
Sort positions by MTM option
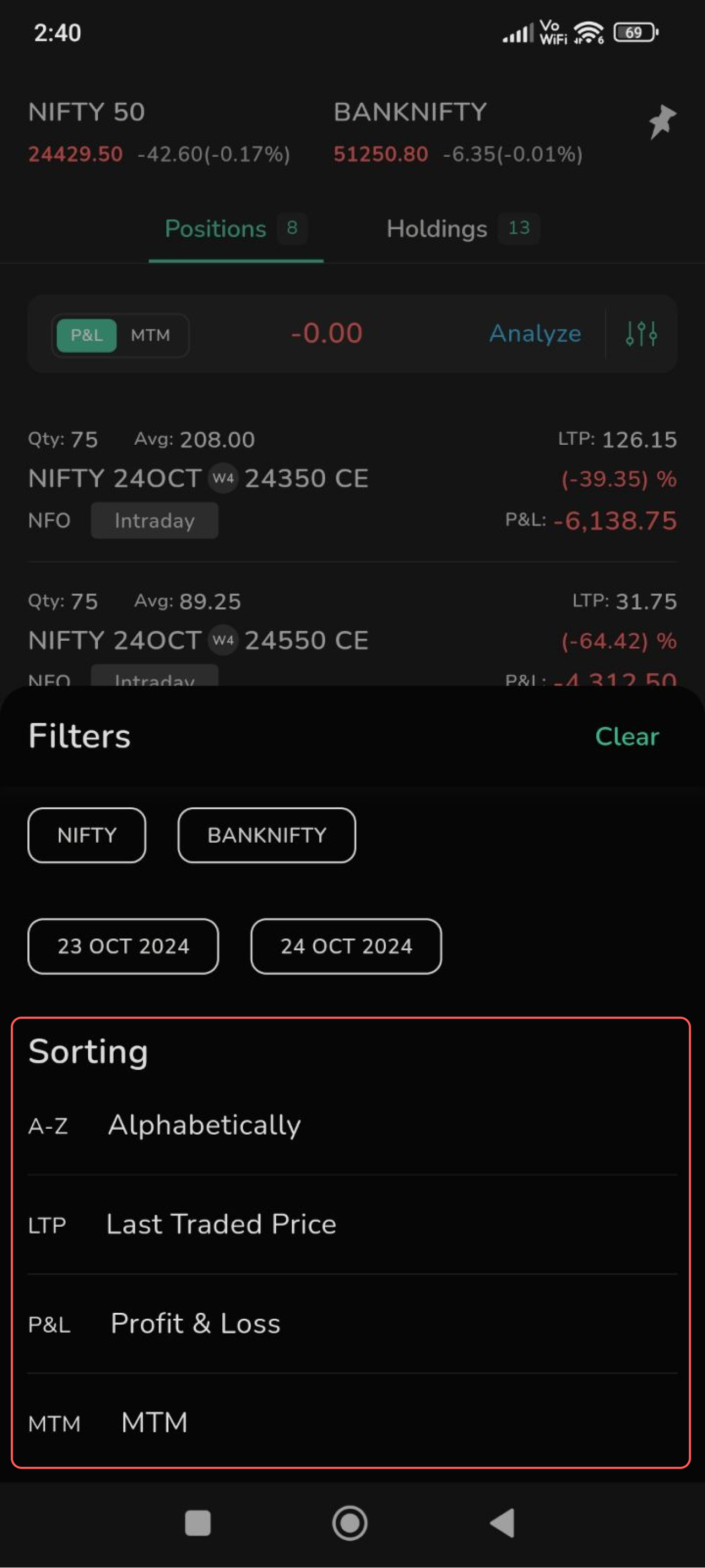point(154,1422)
